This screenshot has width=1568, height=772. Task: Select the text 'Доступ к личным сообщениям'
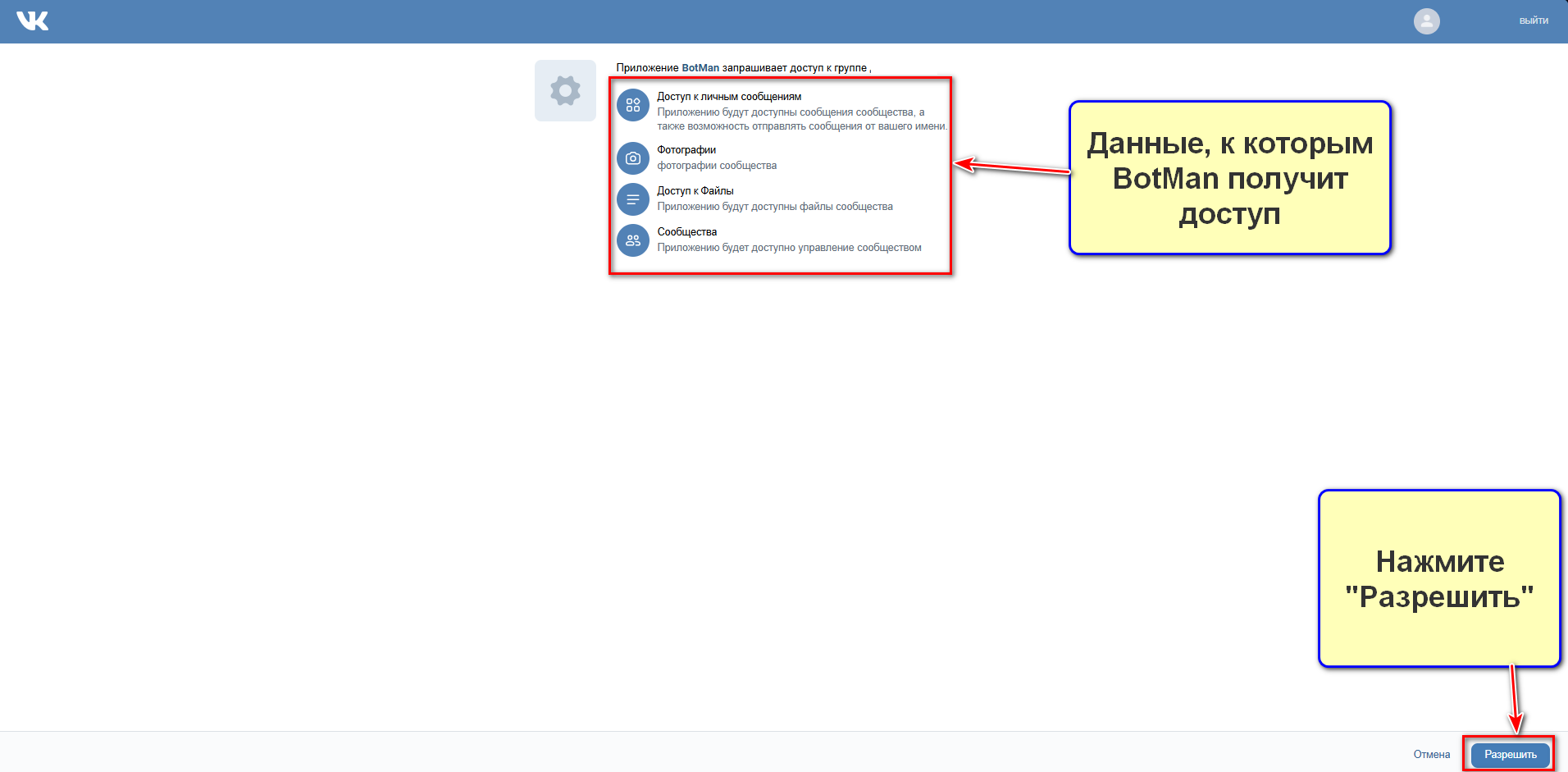[x=729, y=97]
